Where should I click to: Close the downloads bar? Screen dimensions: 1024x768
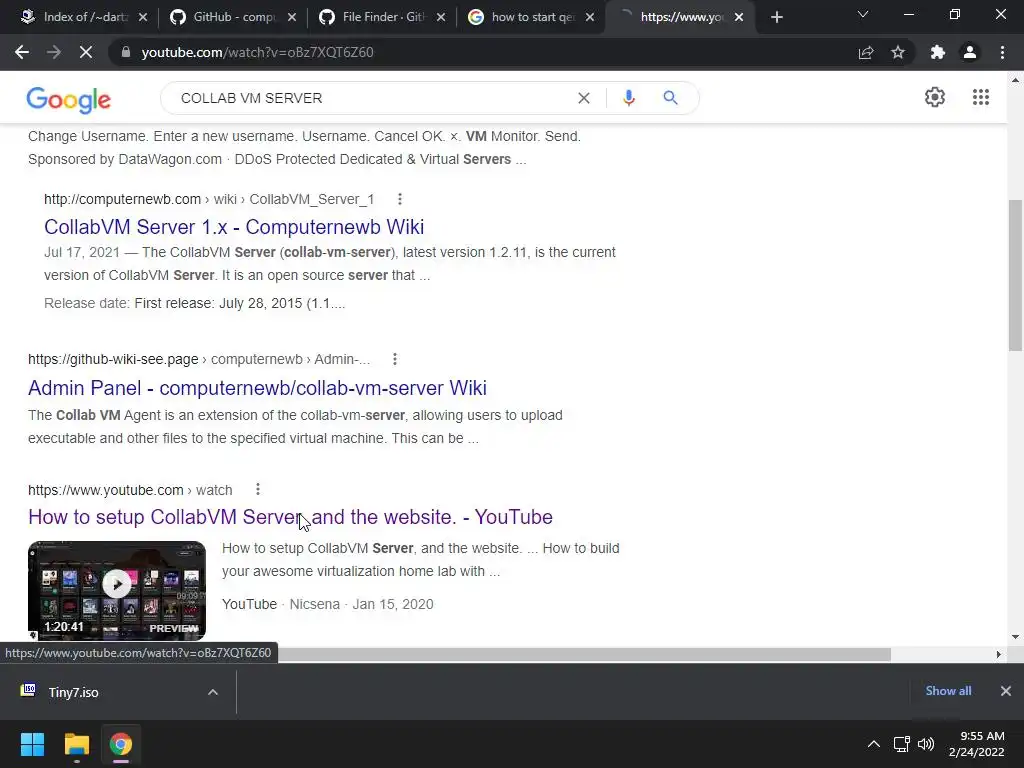1006,691
